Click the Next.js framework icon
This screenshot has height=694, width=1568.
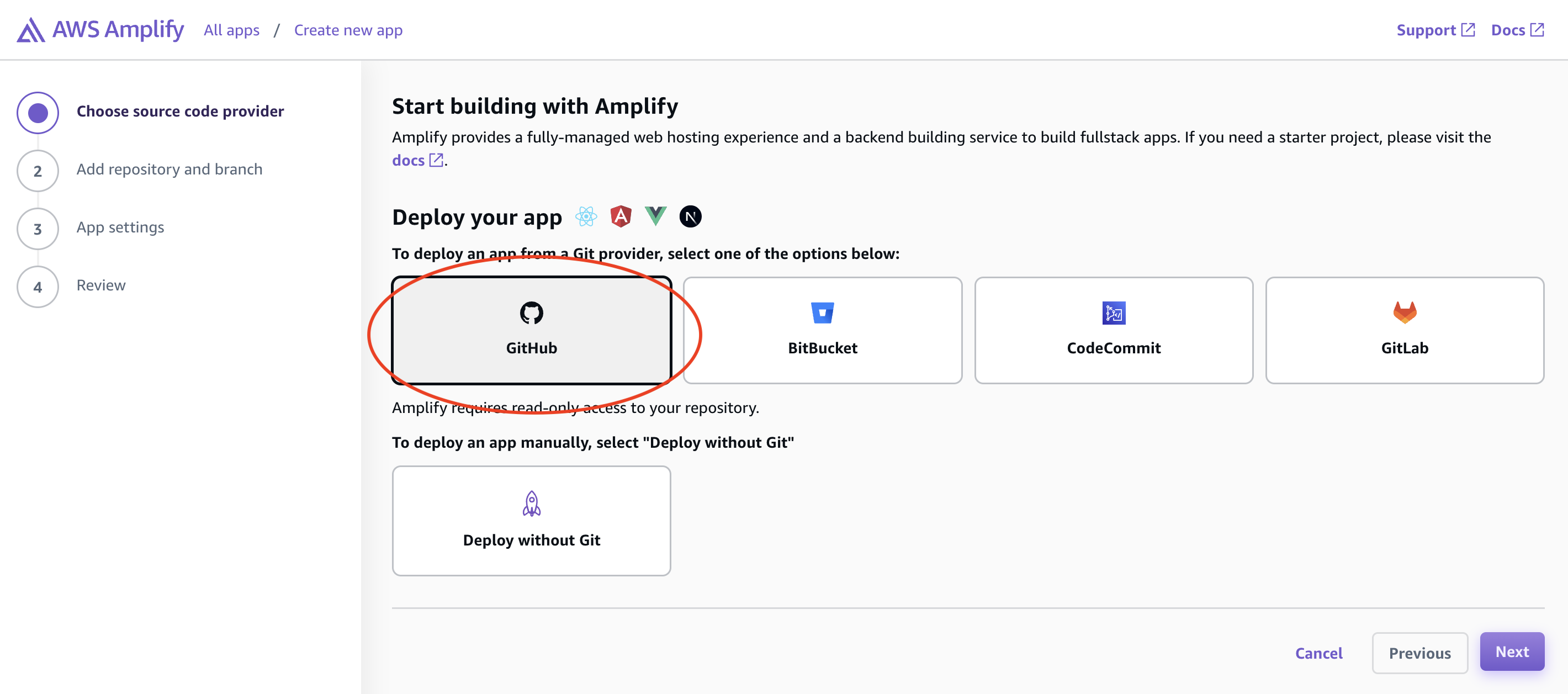(690, 216)
